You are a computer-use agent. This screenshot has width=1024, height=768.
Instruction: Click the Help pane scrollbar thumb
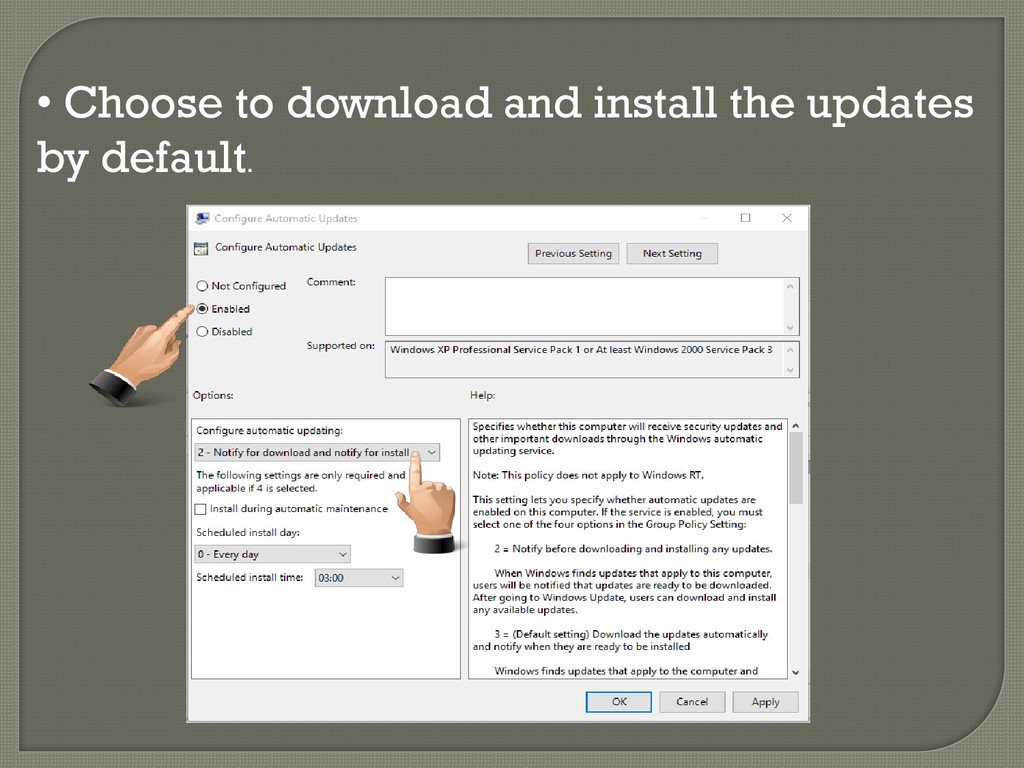pyautogui.click(x=795, y=468)
